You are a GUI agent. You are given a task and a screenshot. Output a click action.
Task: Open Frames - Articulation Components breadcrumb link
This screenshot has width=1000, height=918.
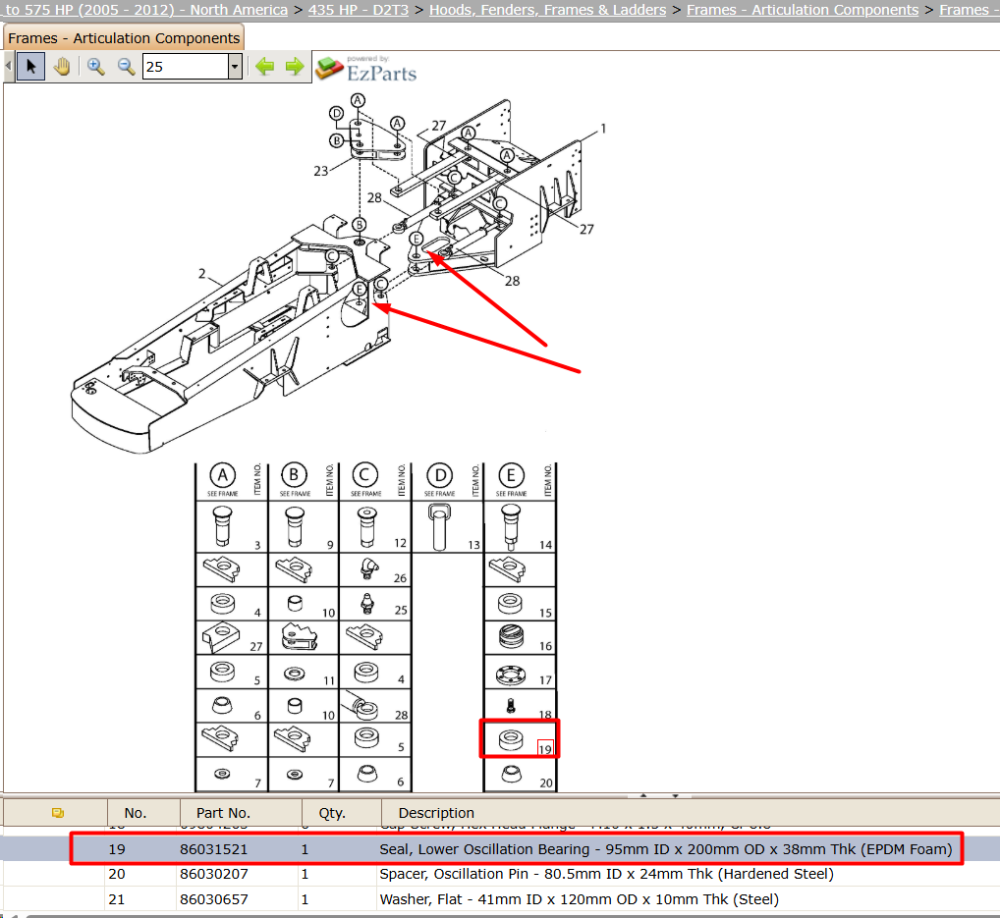coord(802,10)
